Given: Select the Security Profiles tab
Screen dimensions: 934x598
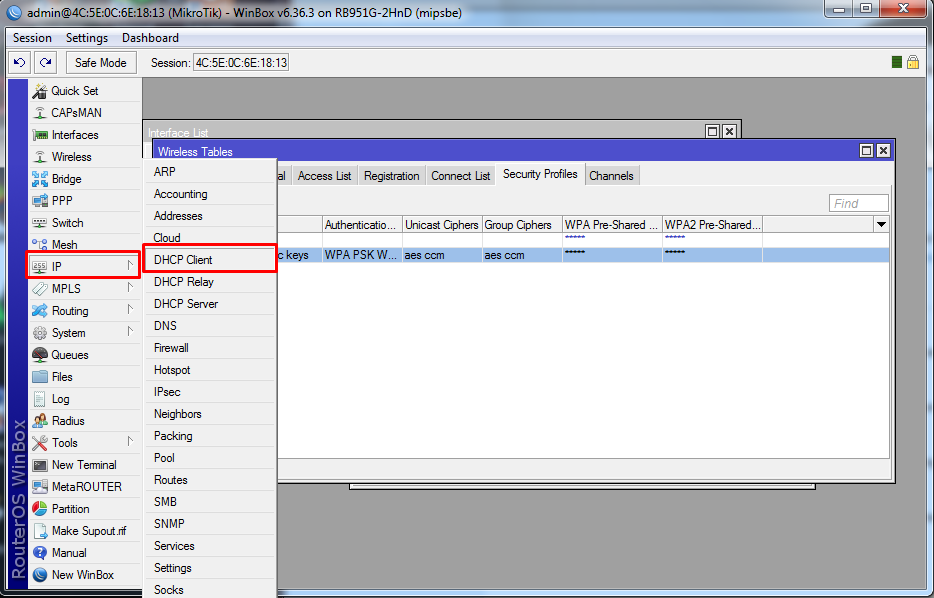Looking at the screenshot, I should 540,174.
